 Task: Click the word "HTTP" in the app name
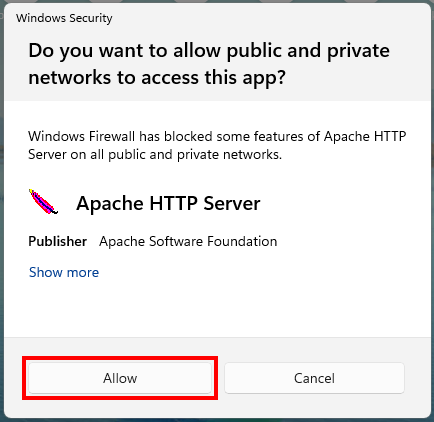(173, 203)
